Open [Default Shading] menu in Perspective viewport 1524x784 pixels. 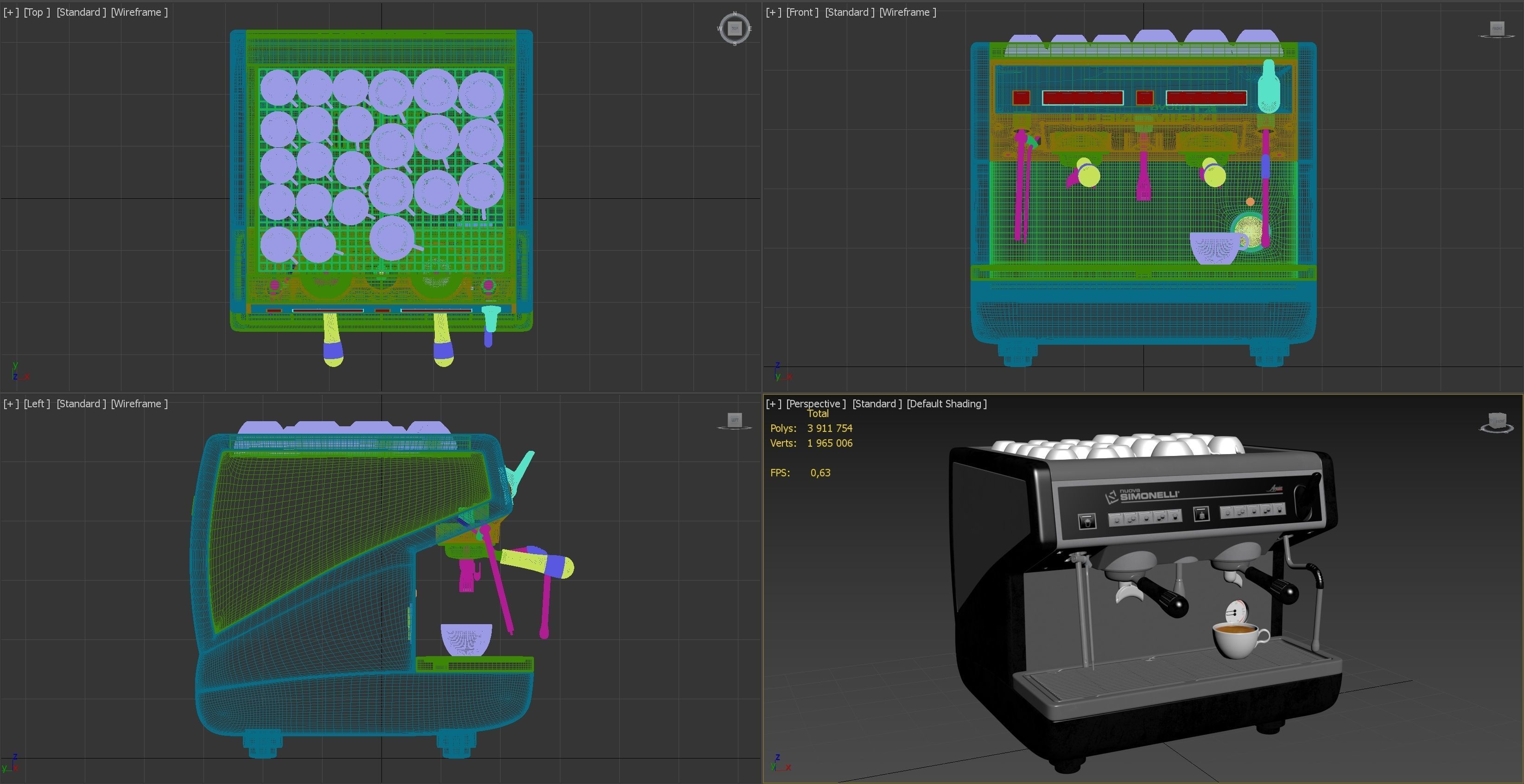click(946, 404)
